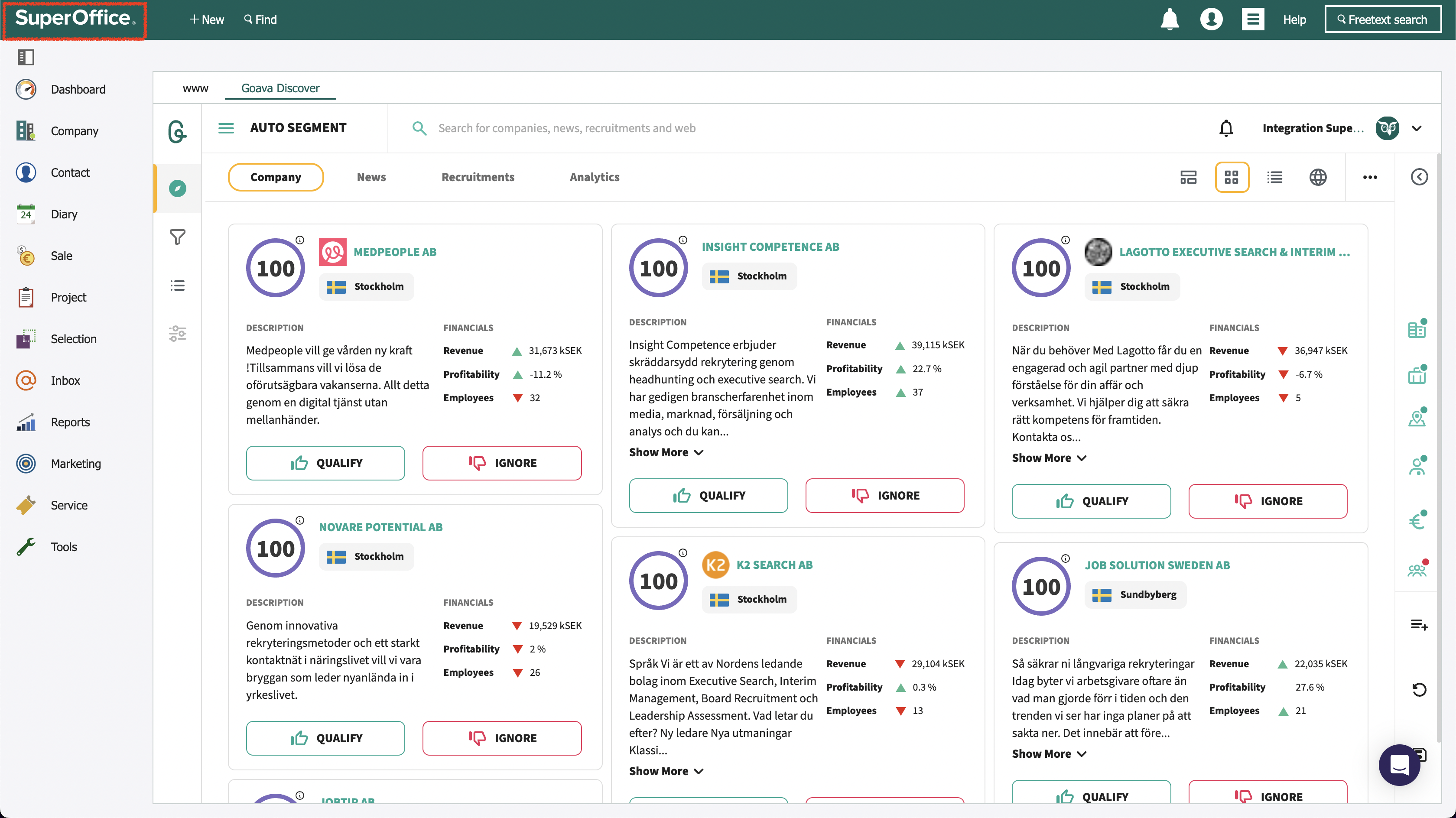Open the Tools navigator item
Image resolution: width=1456 pixels, height=818 pixels.
pos(47,547)
